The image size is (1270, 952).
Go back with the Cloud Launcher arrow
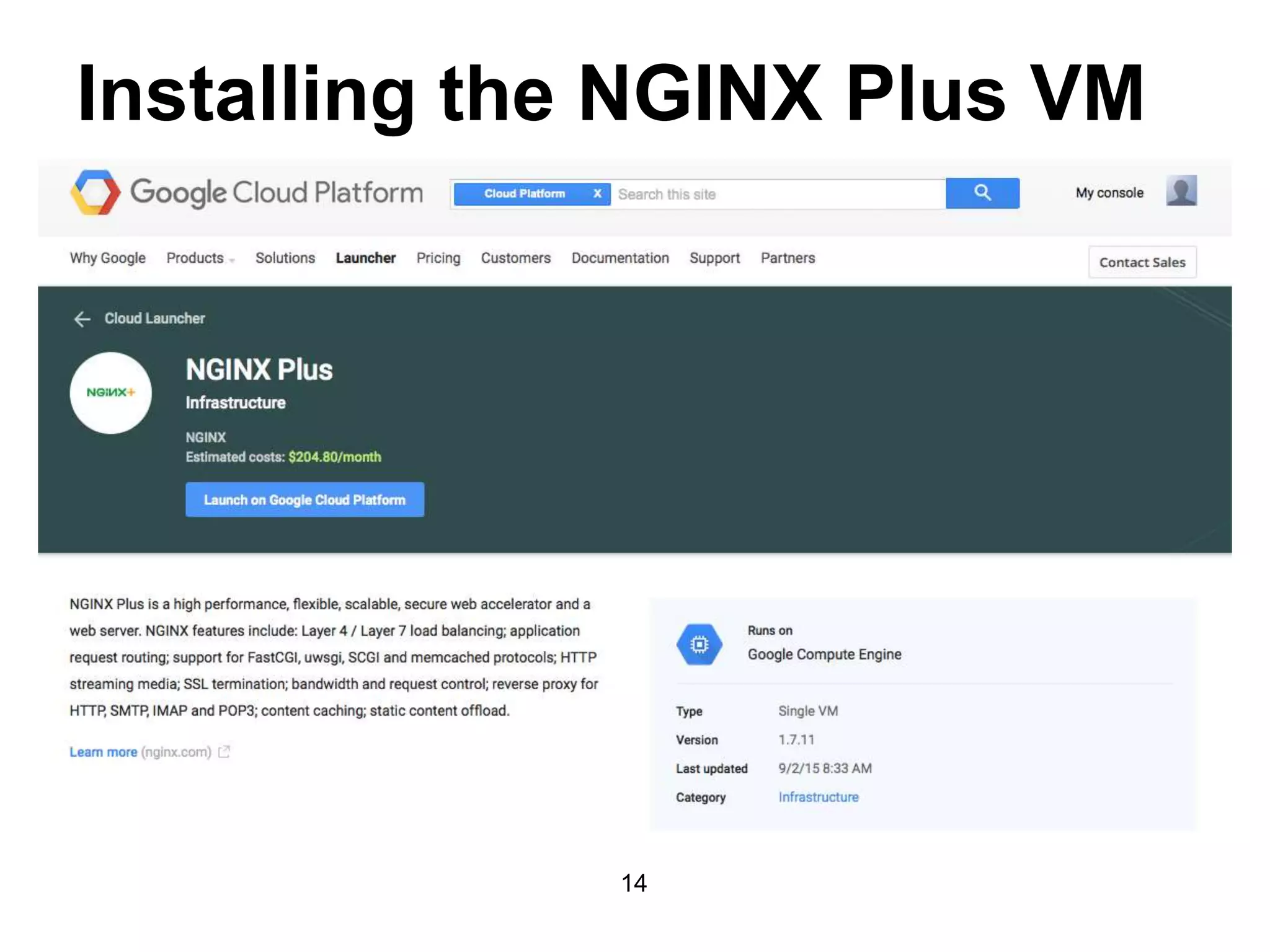coord(82,319)
